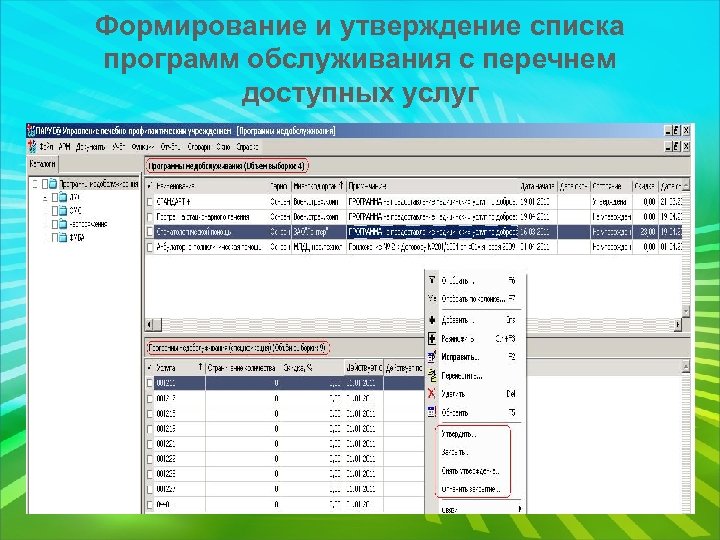
Task: Click the Примечание column header
Action: [x=433, y=186]
